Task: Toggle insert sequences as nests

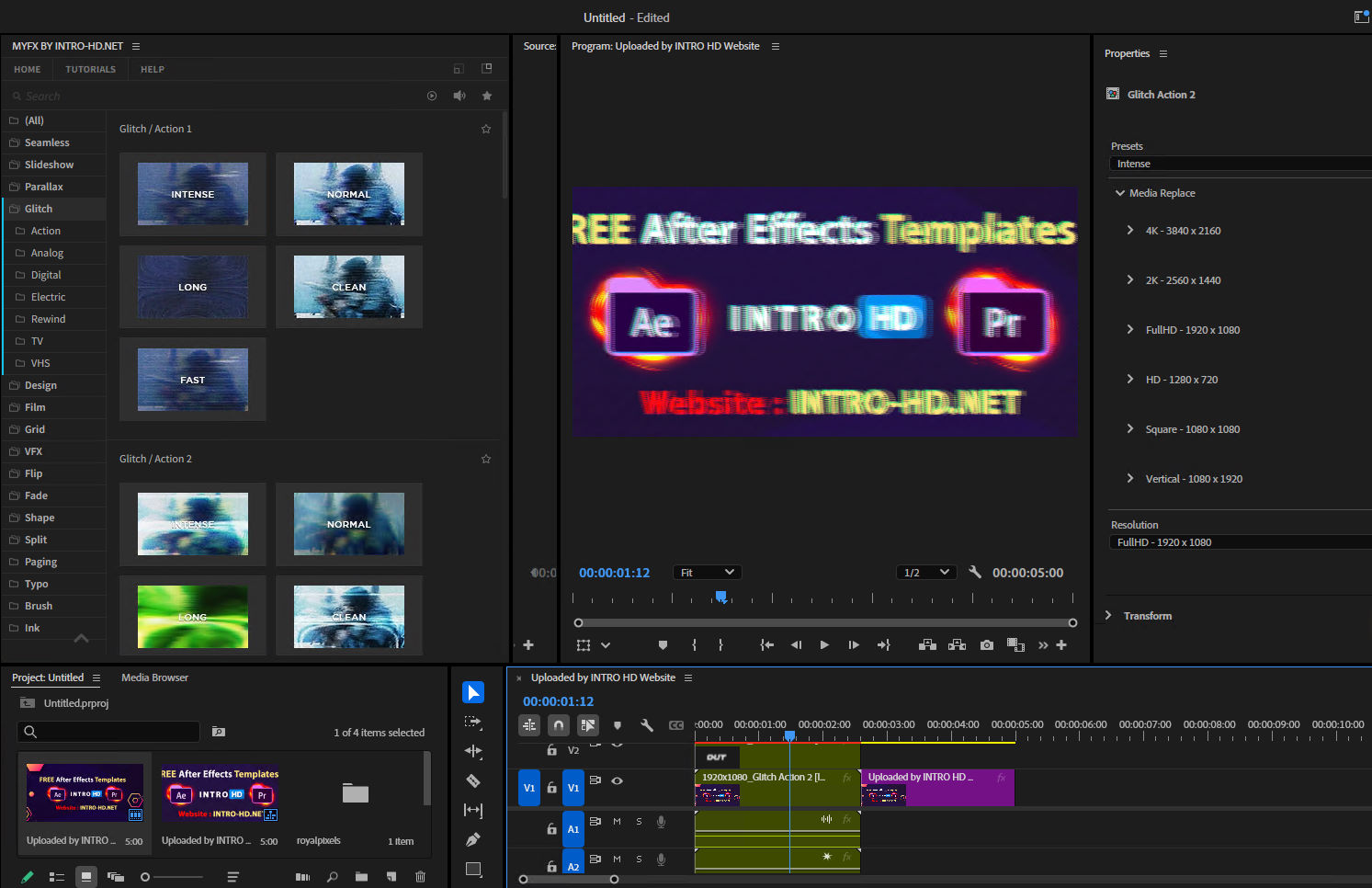Action: [x=529, y=725]
